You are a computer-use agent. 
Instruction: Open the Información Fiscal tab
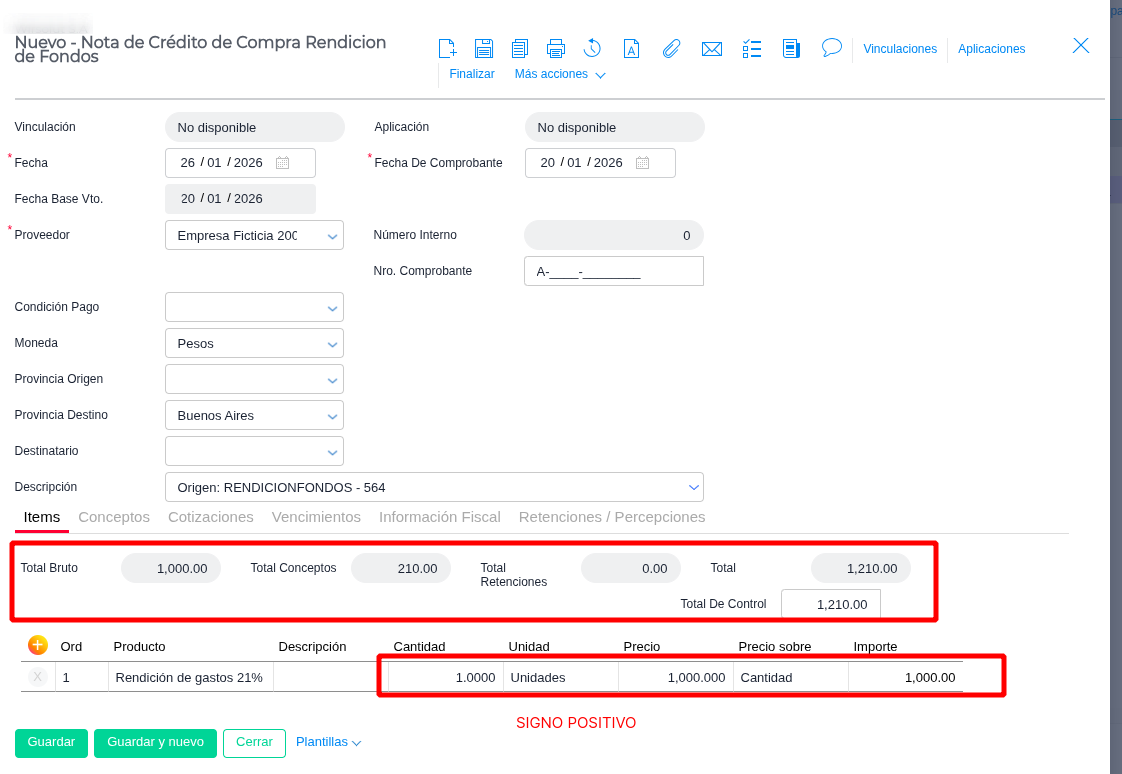point(439,517)
